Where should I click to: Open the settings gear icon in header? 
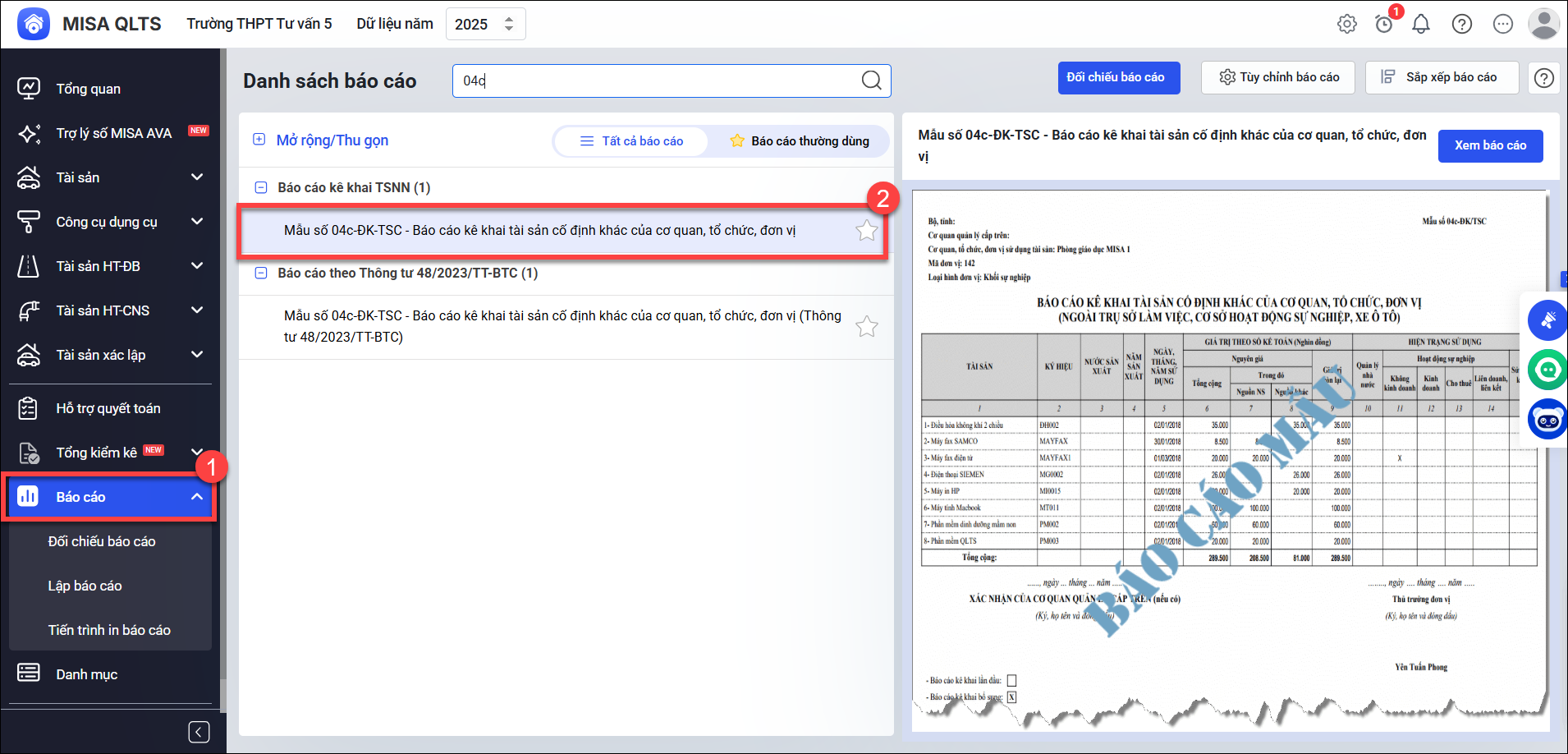1347,24
